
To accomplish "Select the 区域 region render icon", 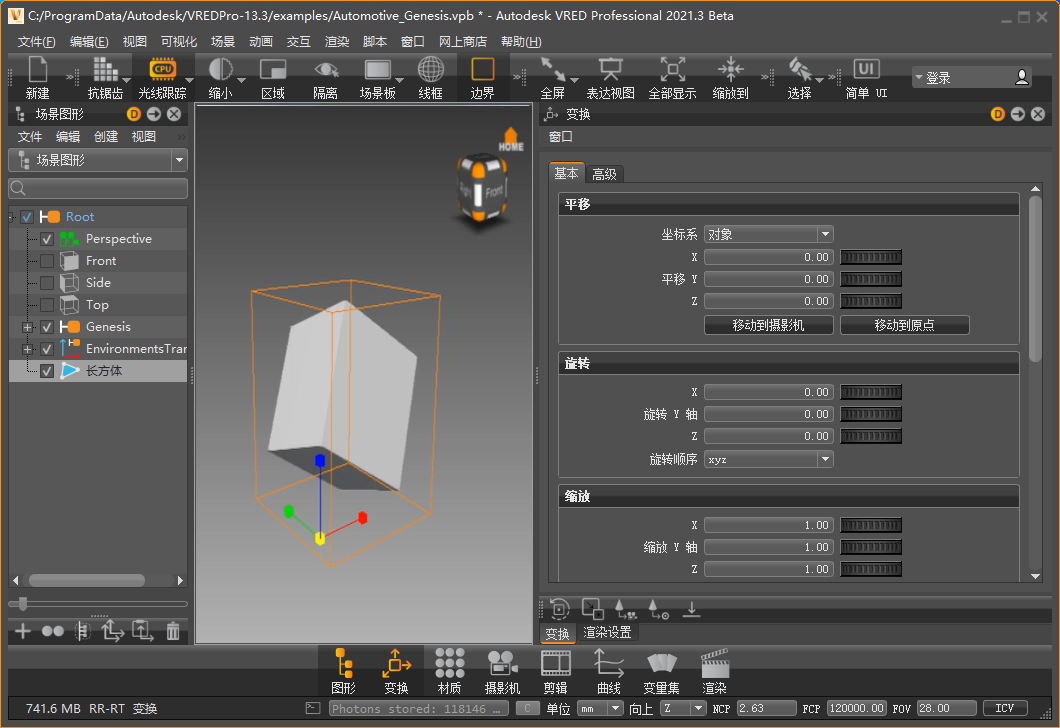I will (273, 78).
